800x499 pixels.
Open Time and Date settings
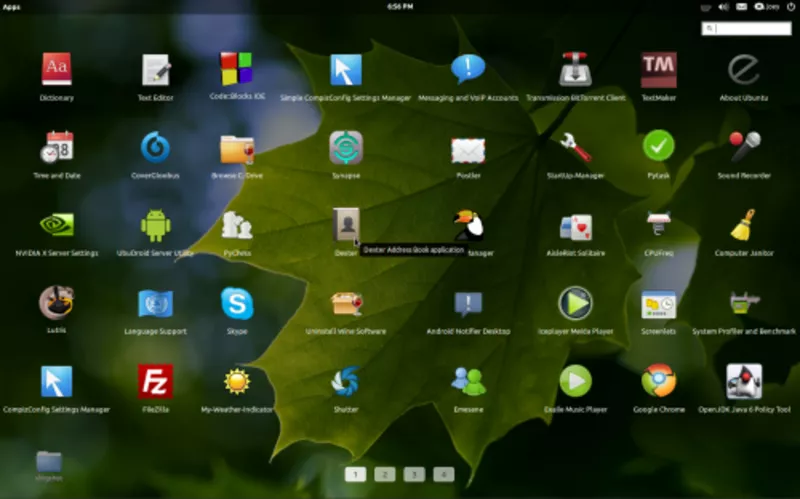pyautogui.click(x=57, y=147)
